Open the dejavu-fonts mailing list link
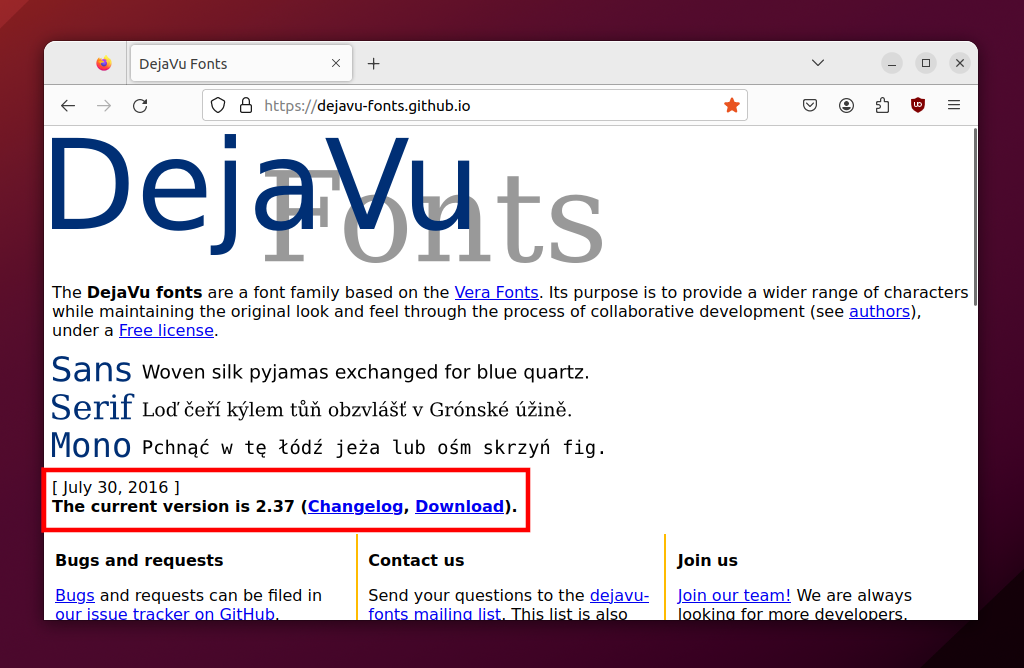This screenshot has width=1024, height=668. click(508, 604)
